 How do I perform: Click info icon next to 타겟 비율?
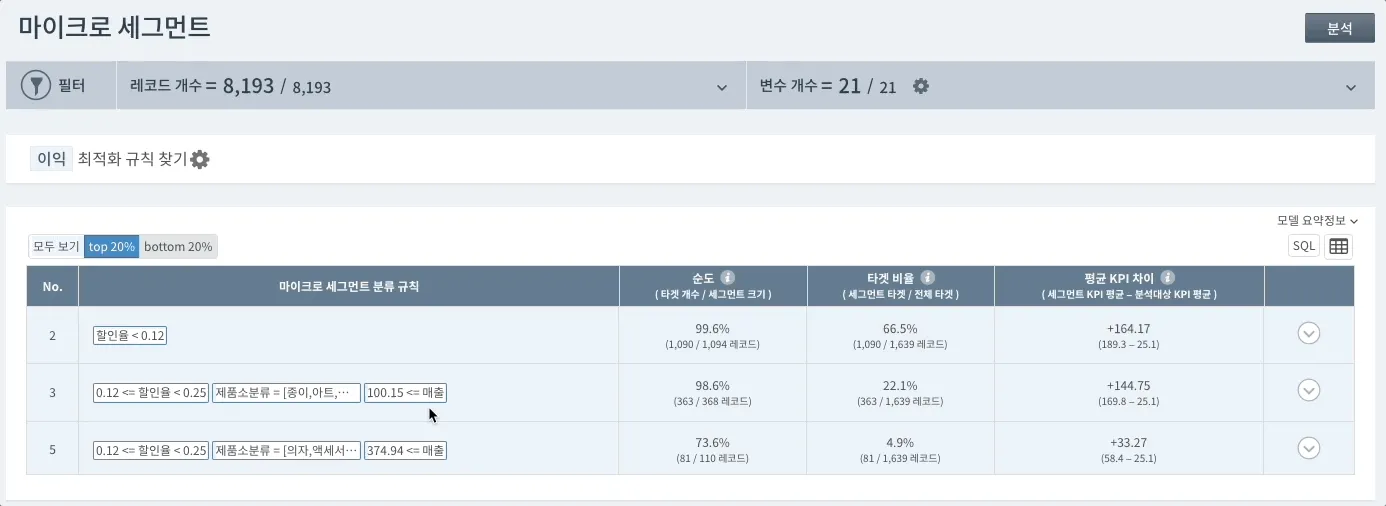[927, 277]
